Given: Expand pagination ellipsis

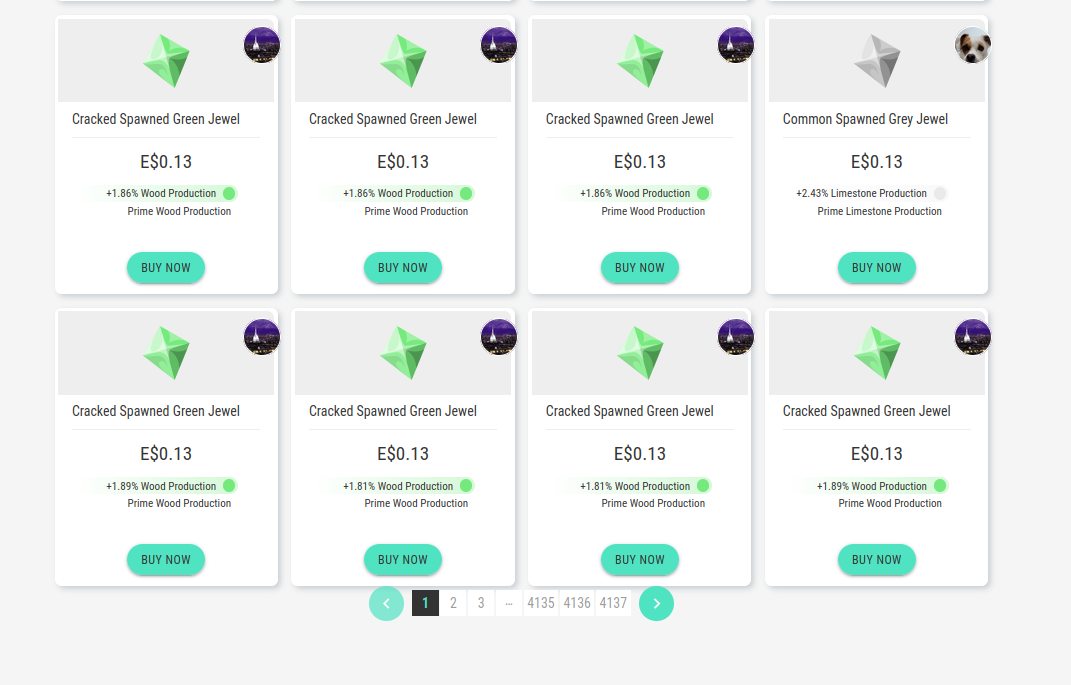Looking at the screenshot, I should coord(509,603).
